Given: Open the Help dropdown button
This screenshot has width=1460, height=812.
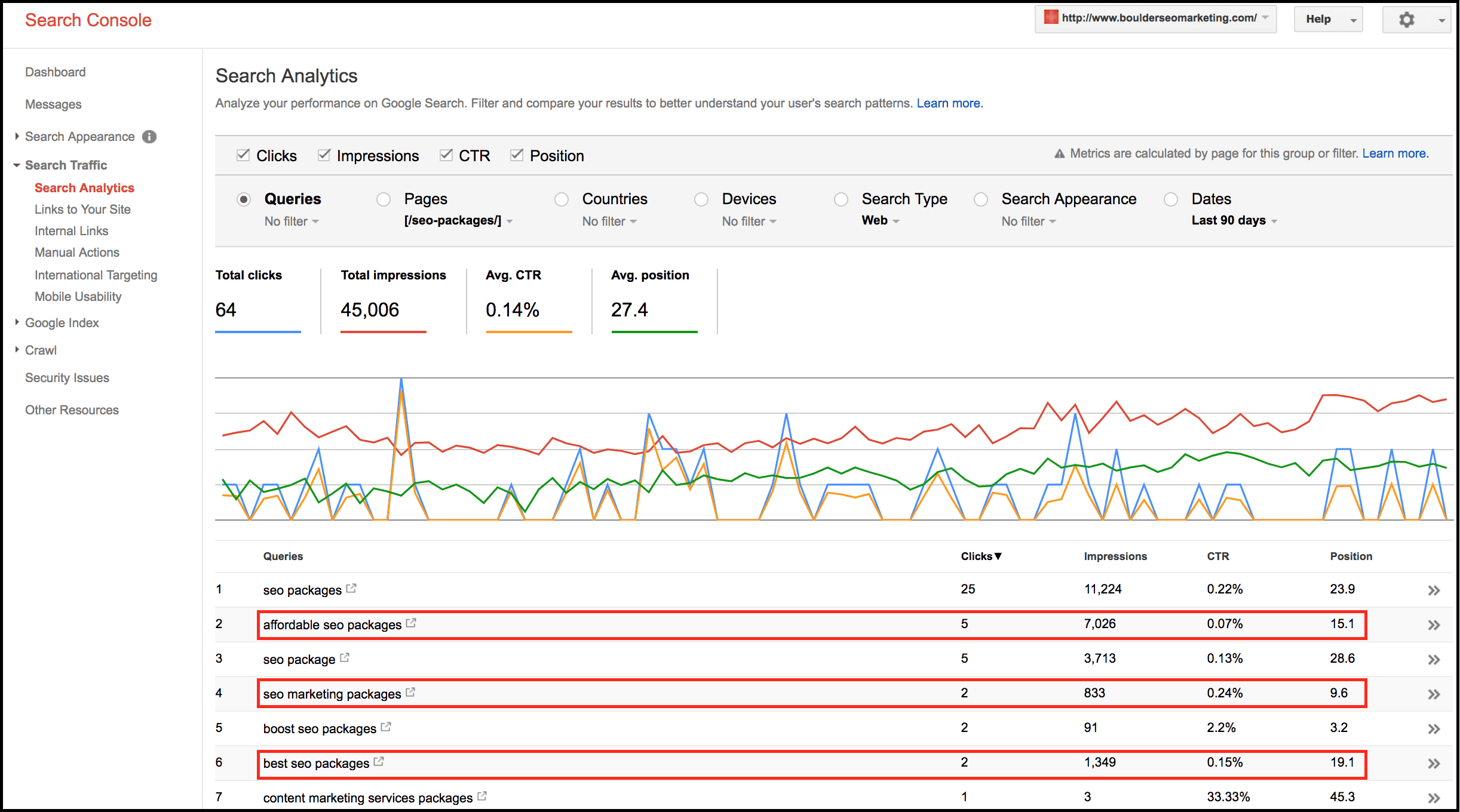Looking at the screenshot, I should pyautogui.click(x=1328, y=19).
